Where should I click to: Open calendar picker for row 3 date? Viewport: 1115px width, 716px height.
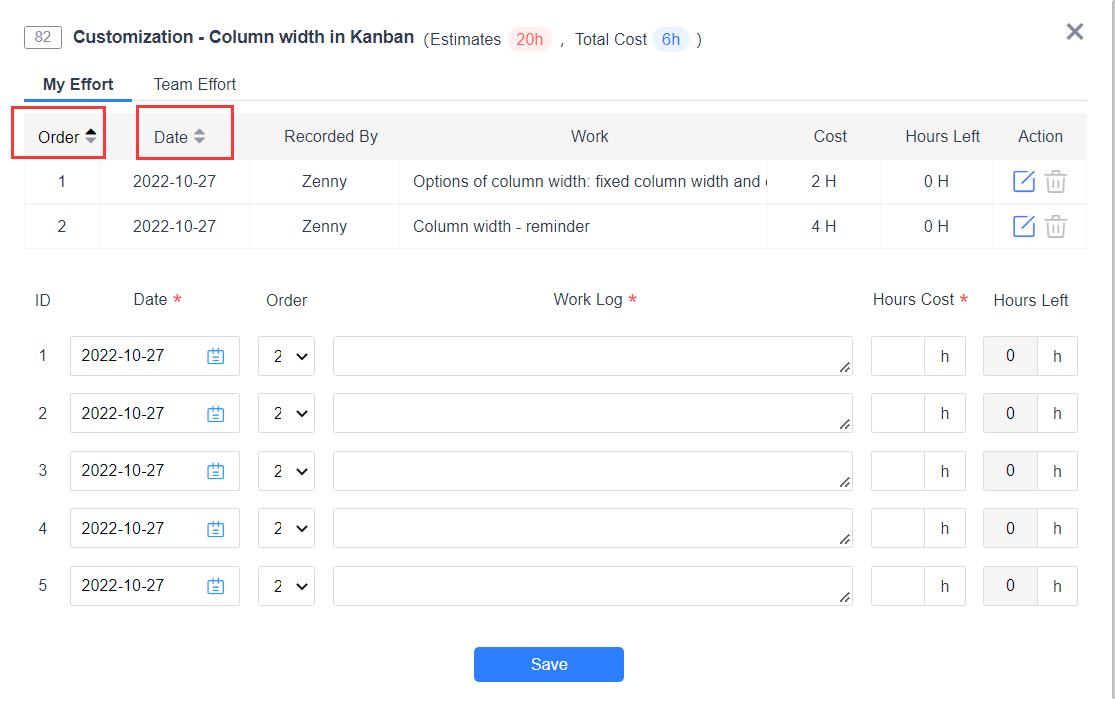(216, 471)
